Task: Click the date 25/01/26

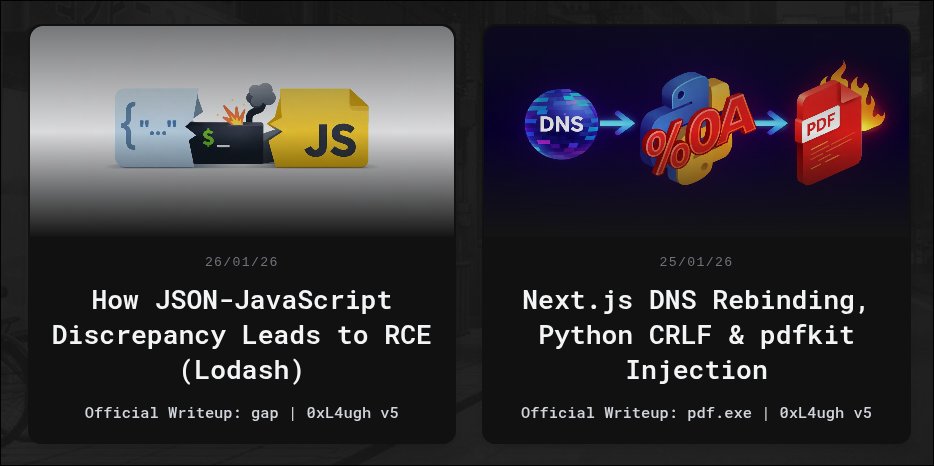Action: pos(696,262)
